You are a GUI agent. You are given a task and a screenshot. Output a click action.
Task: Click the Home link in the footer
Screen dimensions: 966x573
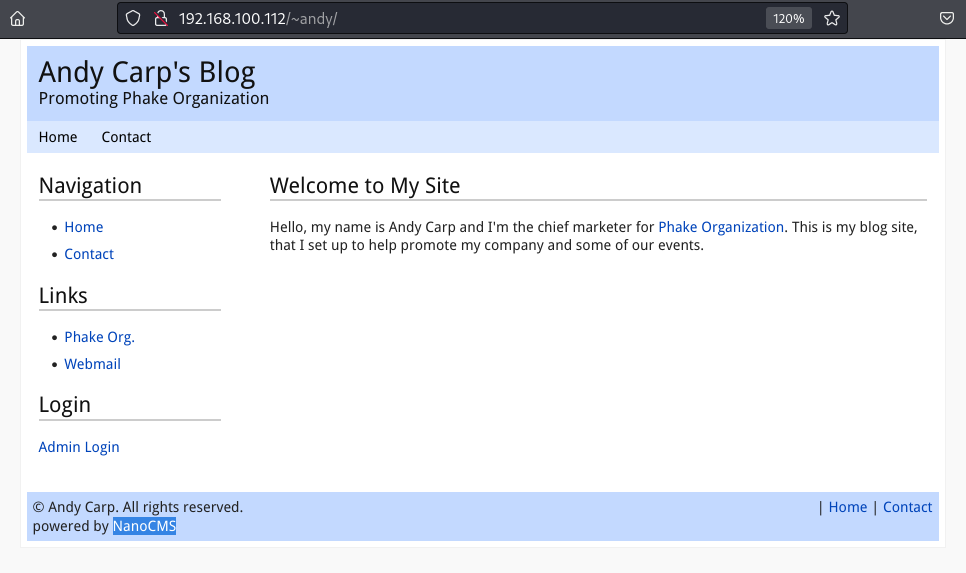(847, 507)
